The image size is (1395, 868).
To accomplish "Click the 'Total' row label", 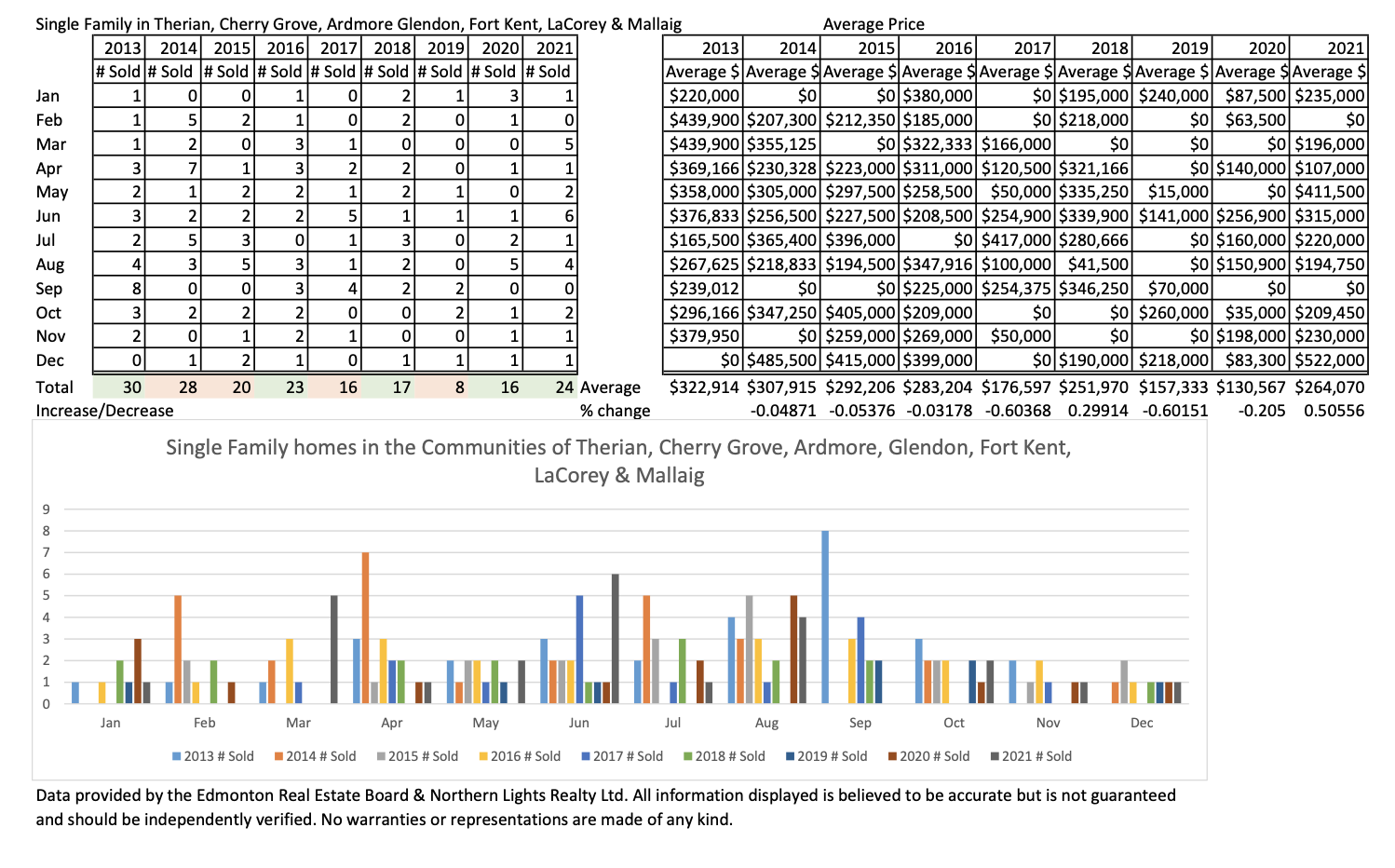I will tap(54, 387).
